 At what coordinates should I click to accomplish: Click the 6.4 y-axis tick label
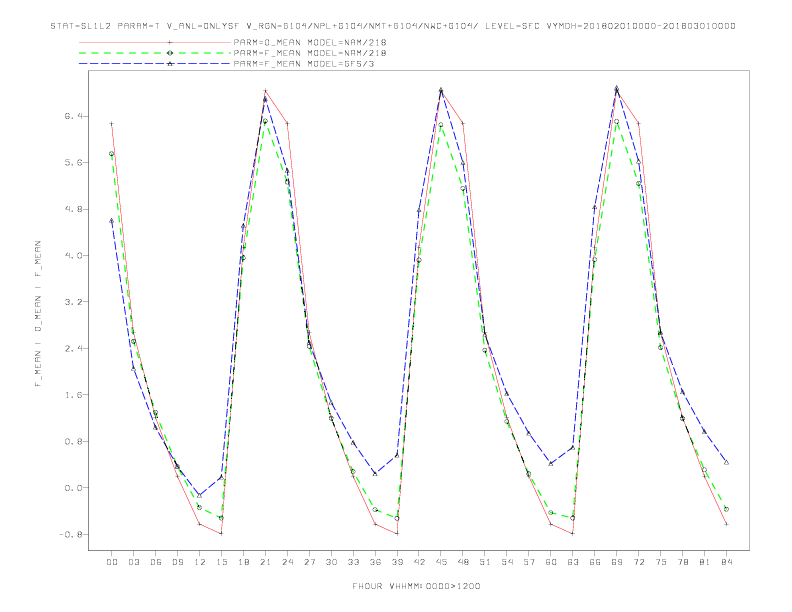click(73, 116)
